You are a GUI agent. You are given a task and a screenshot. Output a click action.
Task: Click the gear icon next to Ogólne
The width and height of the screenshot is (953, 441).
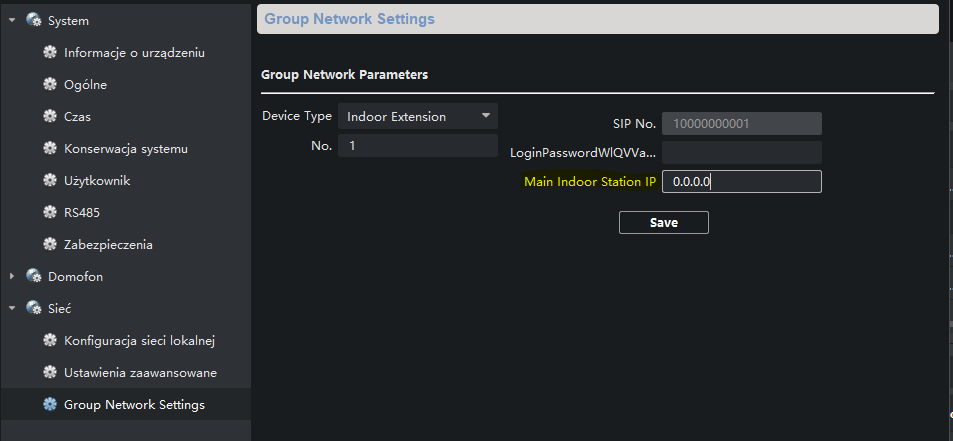click(50, 84)
